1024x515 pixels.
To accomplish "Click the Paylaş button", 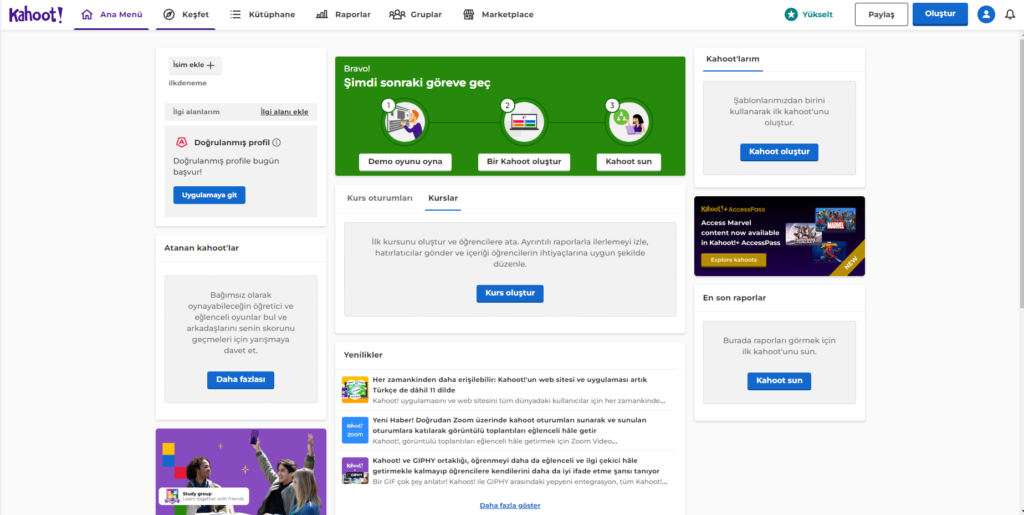I will (x=881, y=14).
